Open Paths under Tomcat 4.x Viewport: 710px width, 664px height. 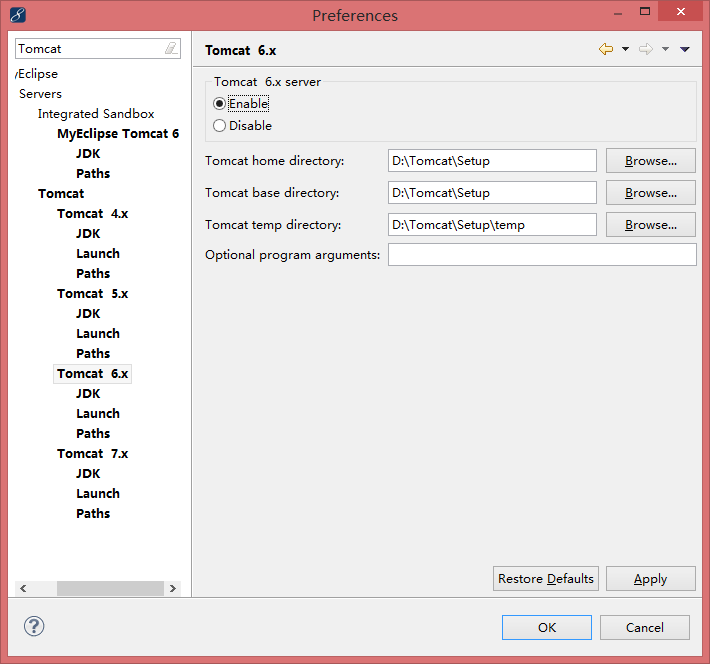pyautogui.click(x=93, y=273)
